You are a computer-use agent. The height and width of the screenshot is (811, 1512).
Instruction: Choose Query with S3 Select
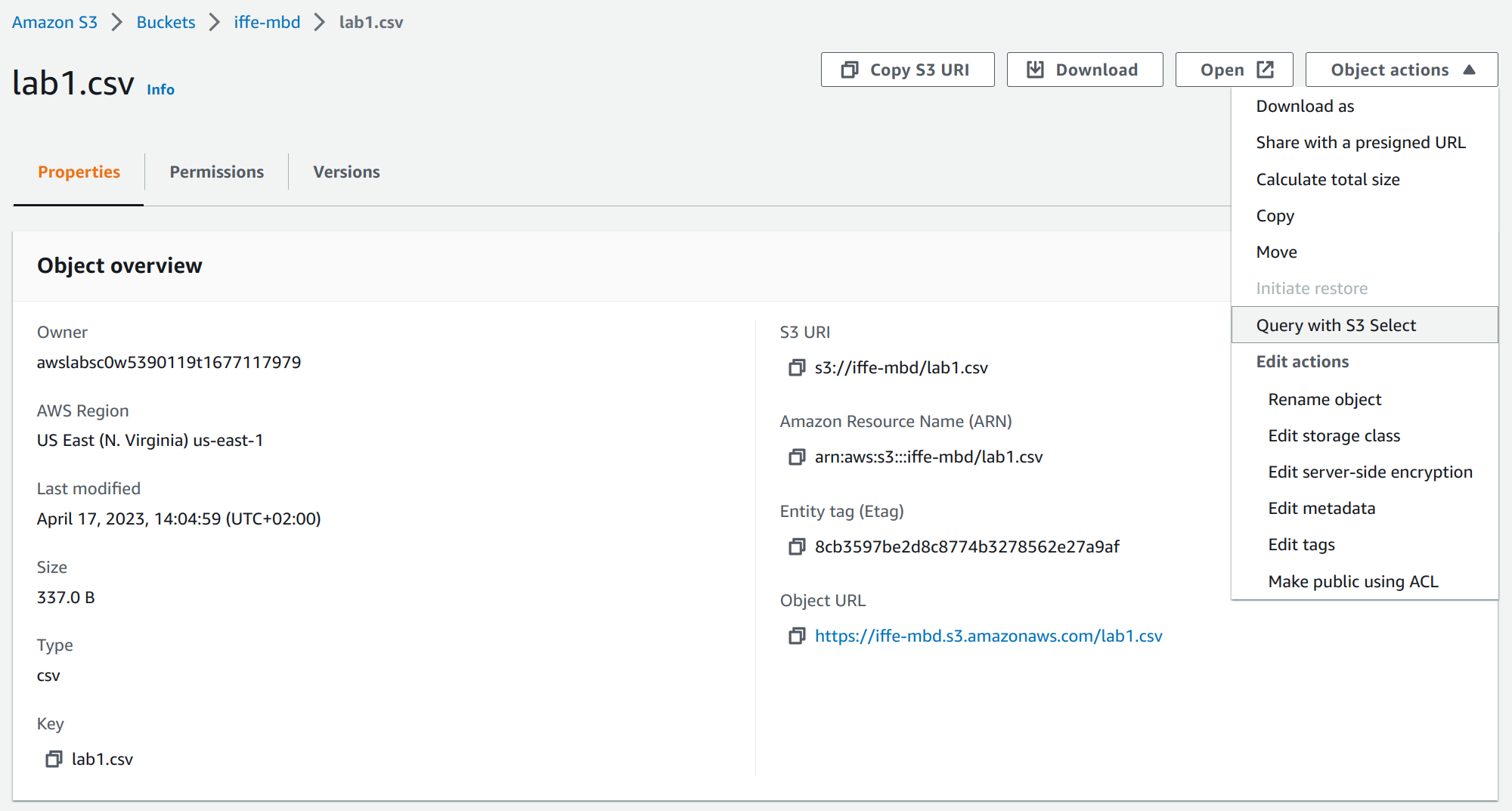point(1364,325)
